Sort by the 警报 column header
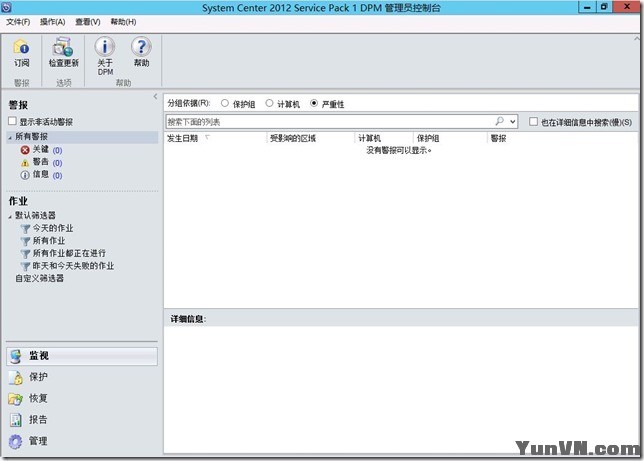 click(563, 138)
